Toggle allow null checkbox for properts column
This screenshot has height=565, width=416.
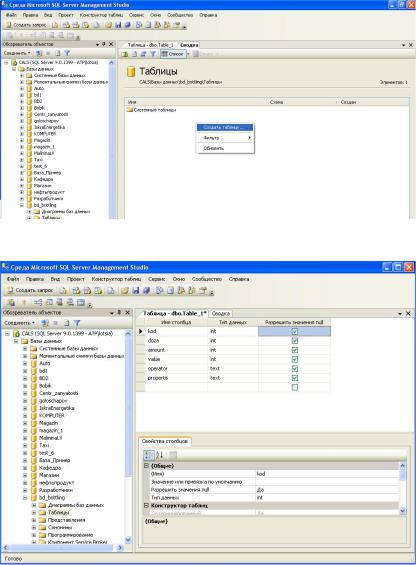[295, 378]
